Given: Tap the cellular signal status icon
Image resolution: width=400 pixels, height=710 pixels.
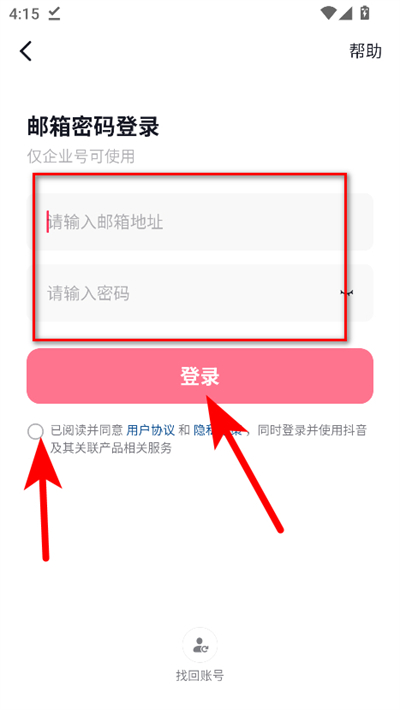Looking at the screenshot, I should (x=346, y=14).
